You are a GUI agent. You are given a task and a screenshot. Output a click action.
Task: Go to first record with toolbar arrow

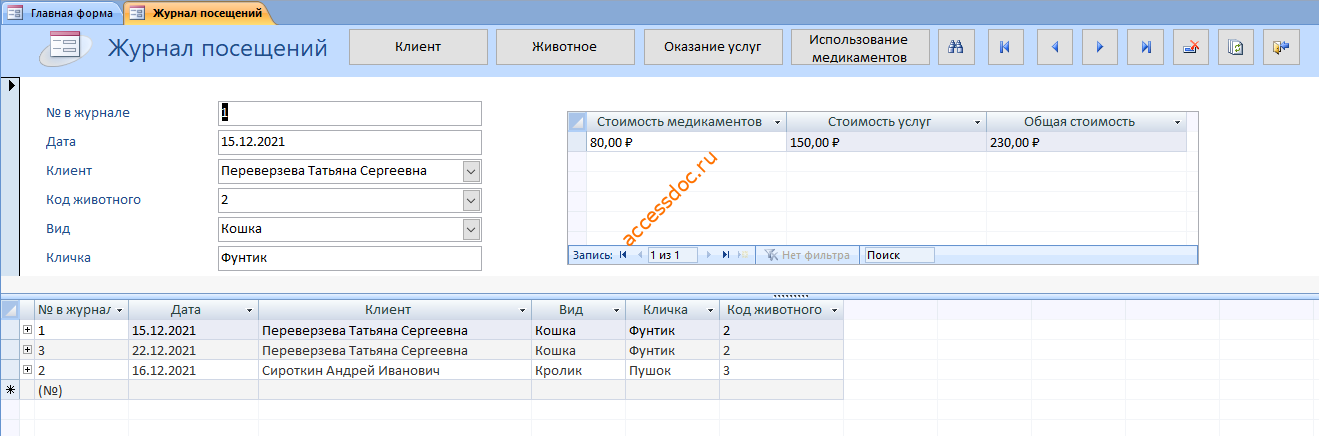tap(1005, 47)
